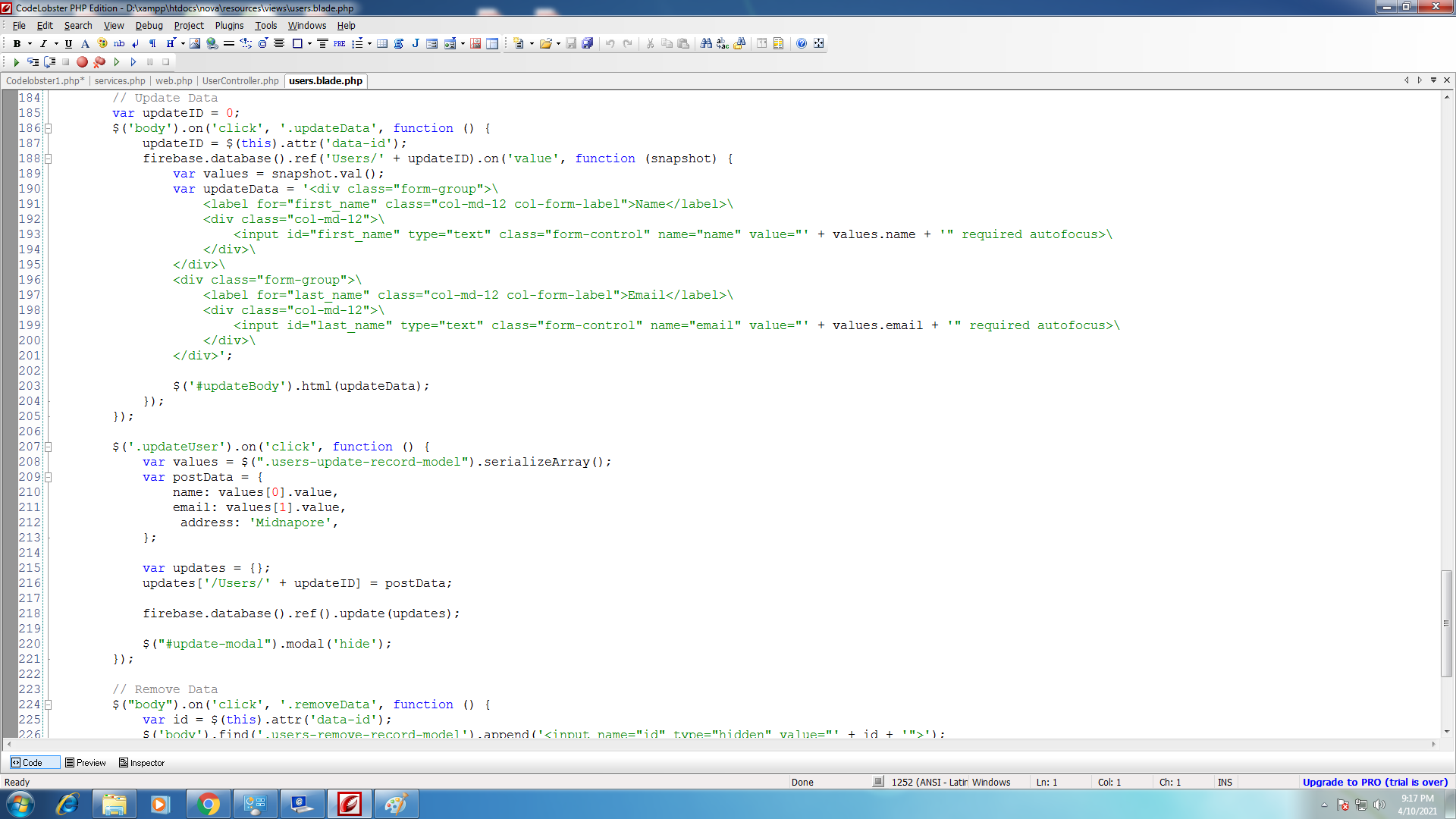The image size is (1456, 819).
Task: Switch to the web.php tab
Action: point(174,81)
